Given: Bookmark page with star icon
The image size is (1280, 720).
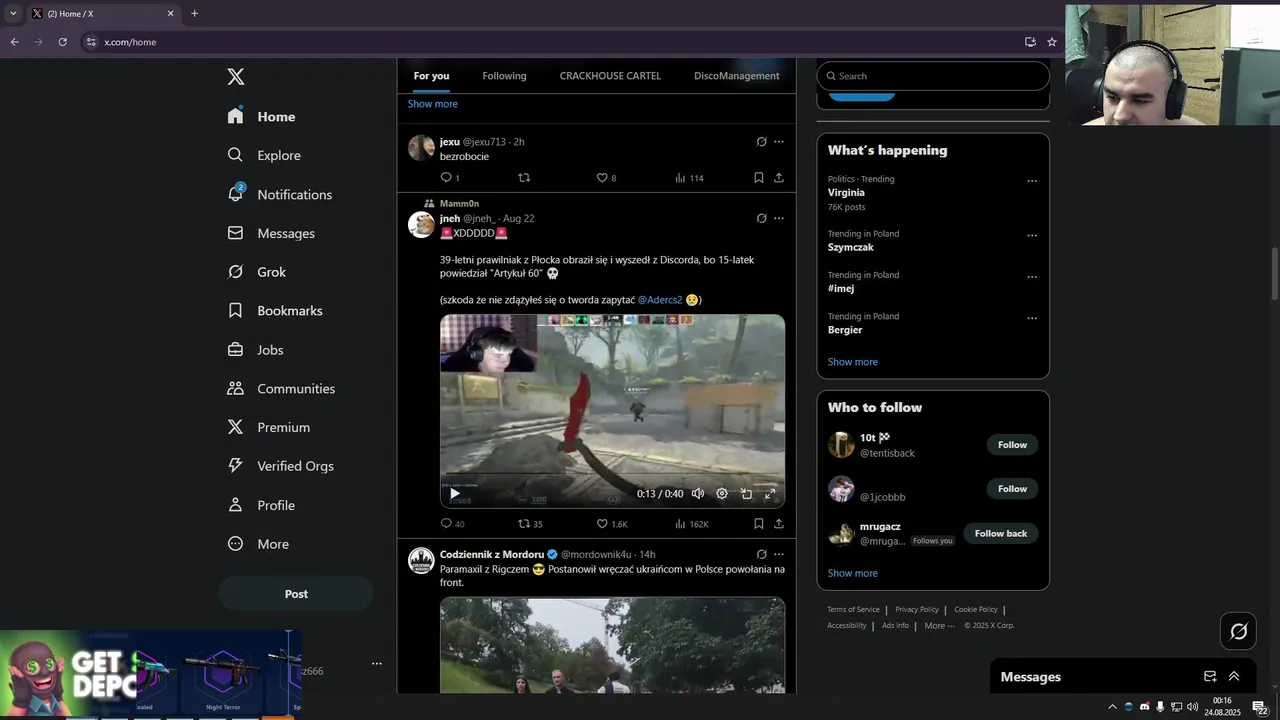Looking at the screenshot, I should tap(1052, 42).
